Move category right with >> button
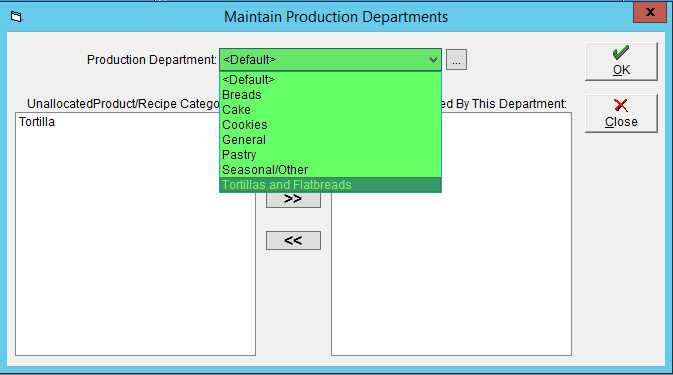The image size is (673, 375). tap(293, 200)
